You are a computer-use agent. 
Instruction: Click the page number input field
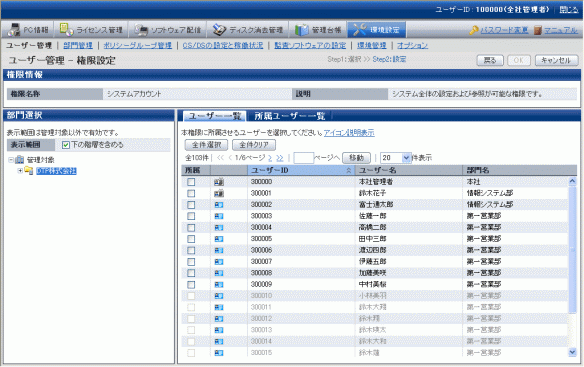pos(303,158)
